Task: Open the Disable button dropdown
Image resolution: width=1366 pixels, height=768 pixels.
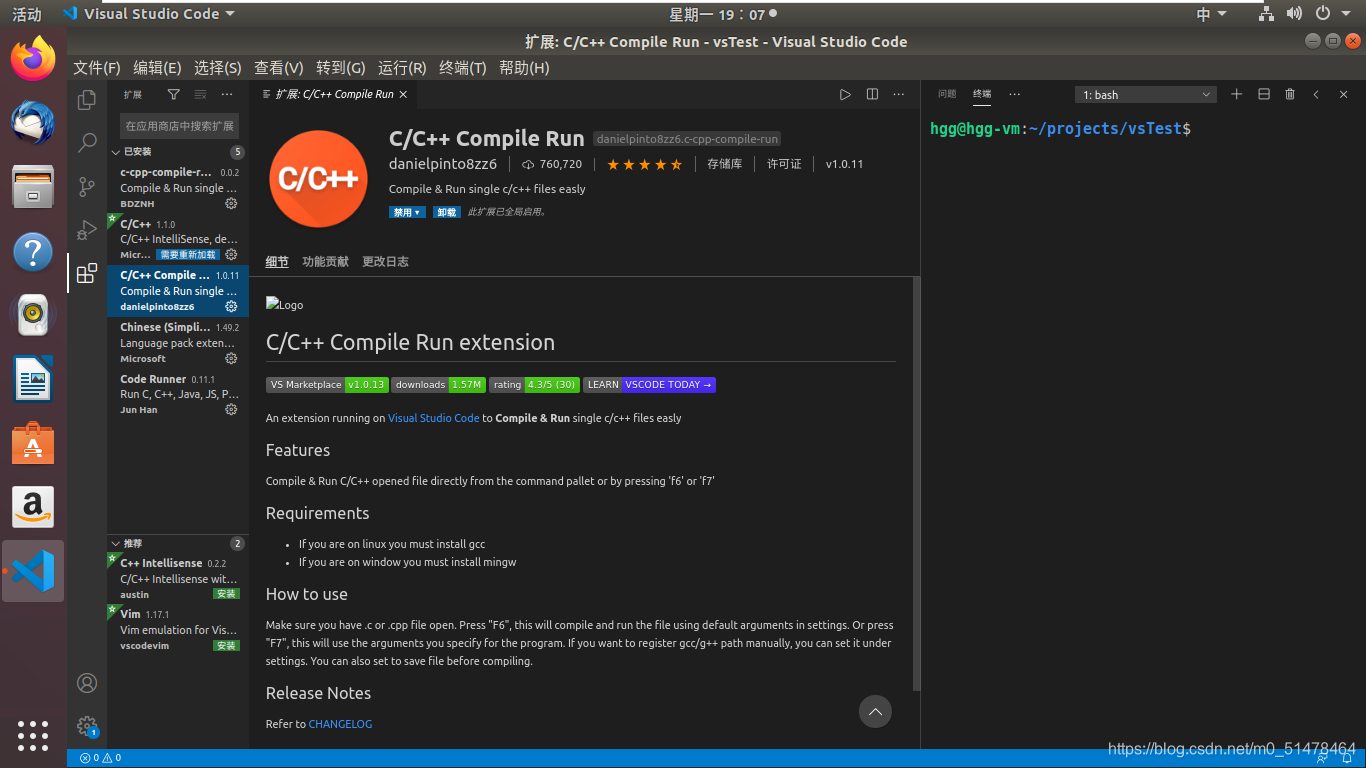Action: tap(407, 212)
